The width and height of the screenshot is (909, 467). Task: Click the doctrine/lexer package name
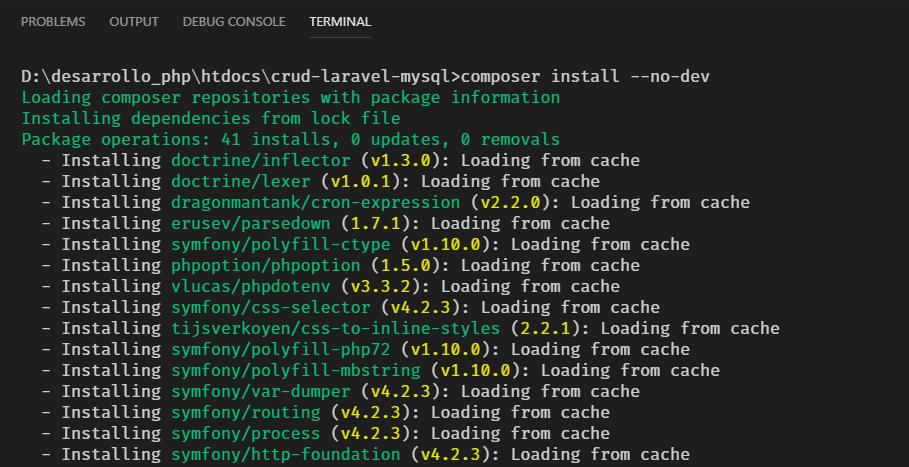(240, 181)
